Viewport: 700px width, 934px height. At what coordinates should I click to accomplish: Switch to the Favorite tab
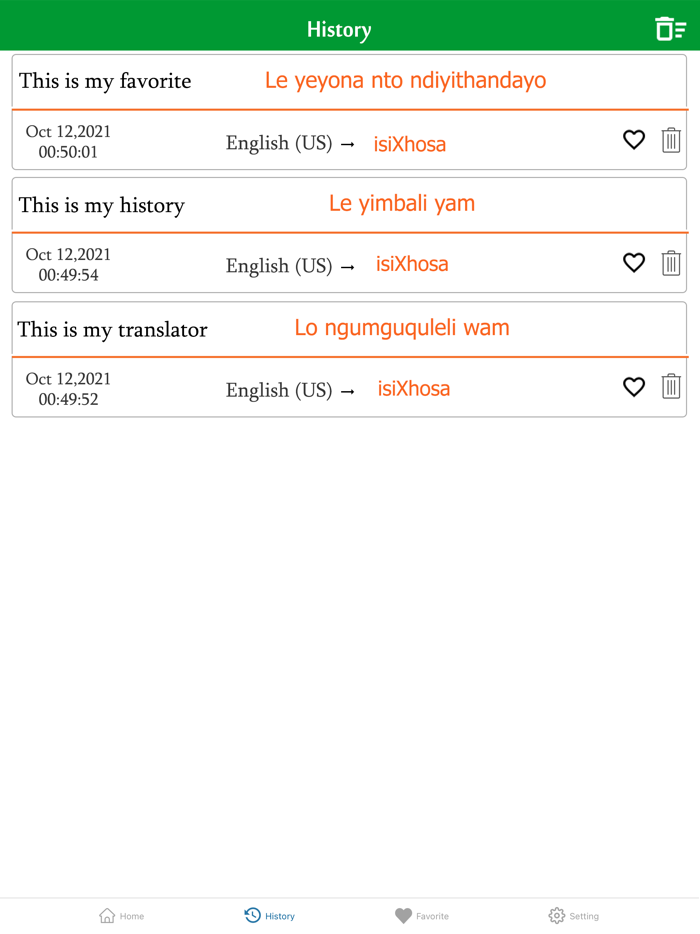(422, 915)
